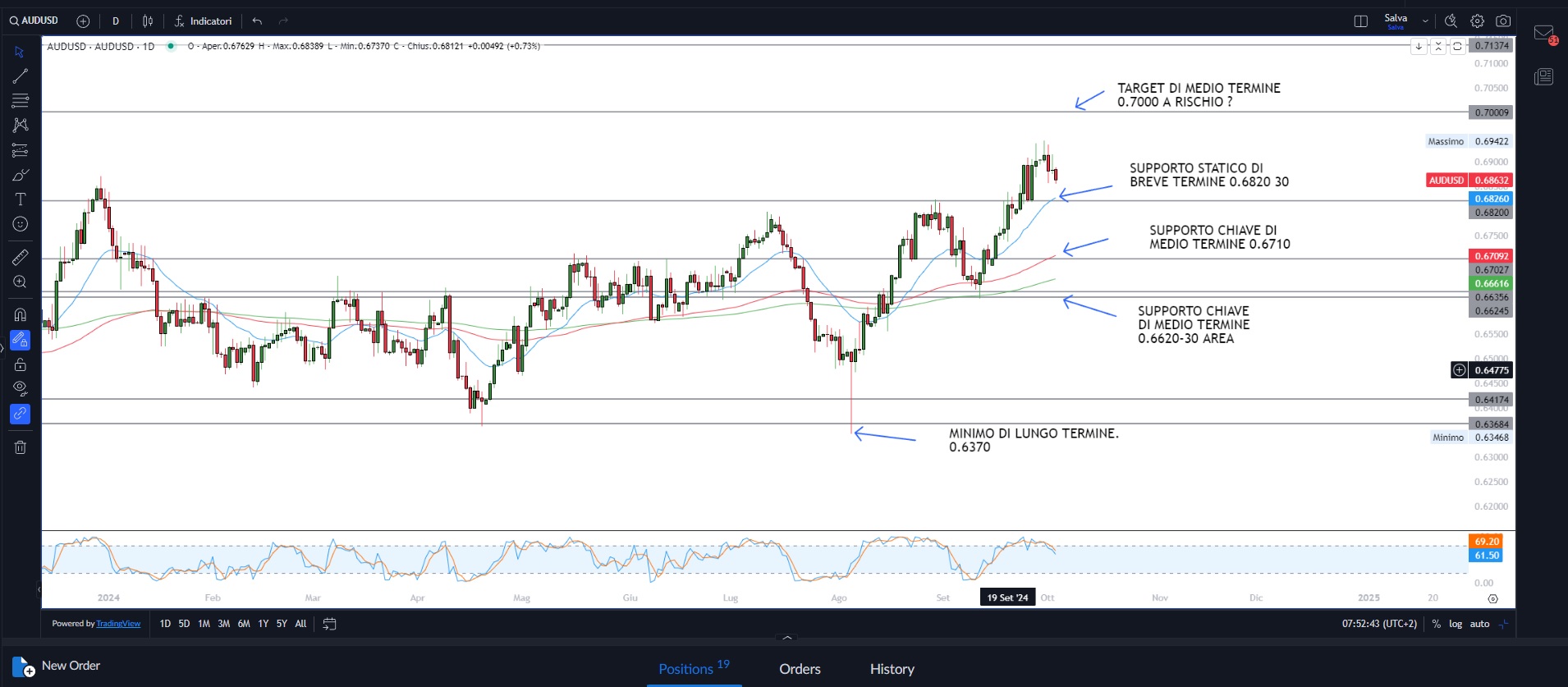Screen dimensions: 1568x687
Task: Toggle lock all drawing tools
Action: (21, 364)
